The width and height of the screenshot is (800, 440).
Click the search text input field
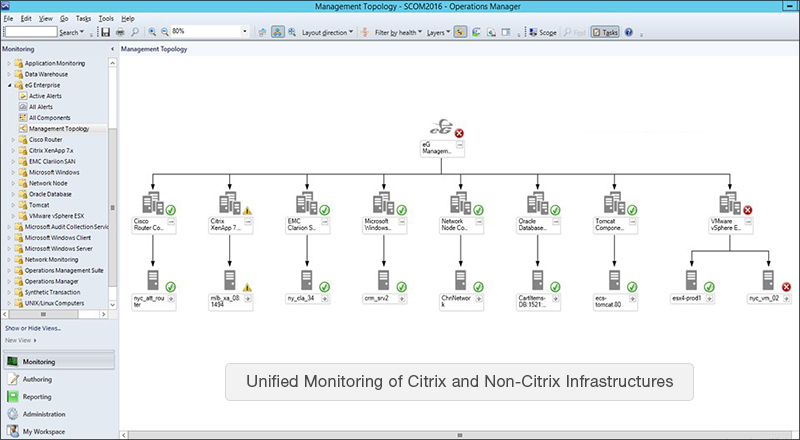[x=30, y=32]
